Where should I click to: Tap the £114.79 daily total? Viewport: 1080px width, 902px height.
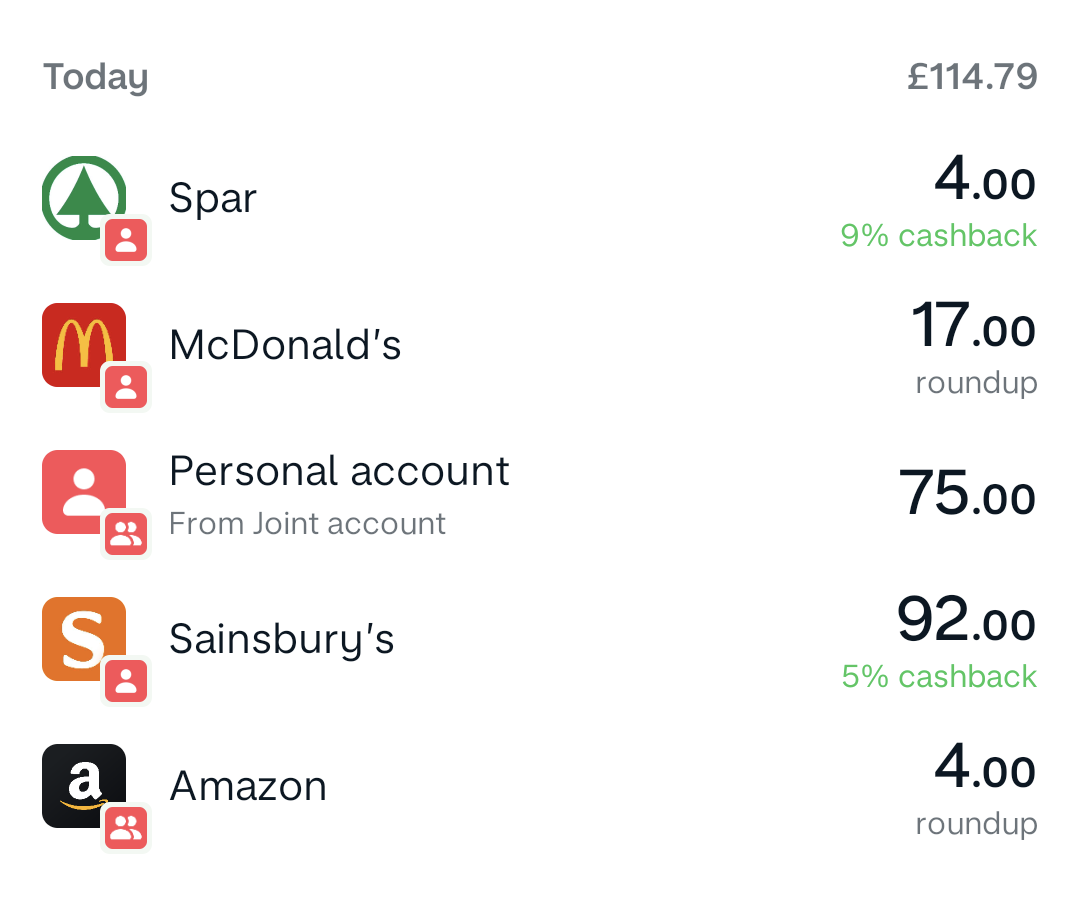tap(971, 77)
